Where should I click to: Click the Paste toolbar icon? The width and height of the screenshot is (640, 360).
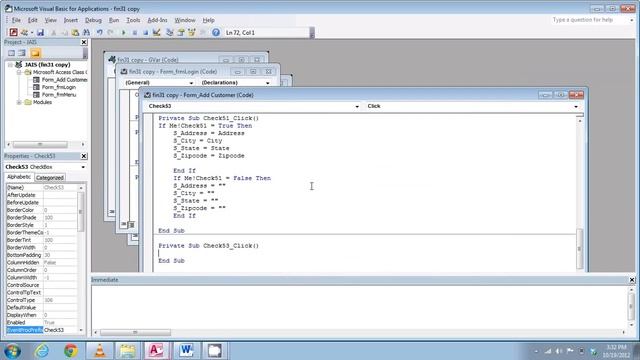(x=75, y=32)
